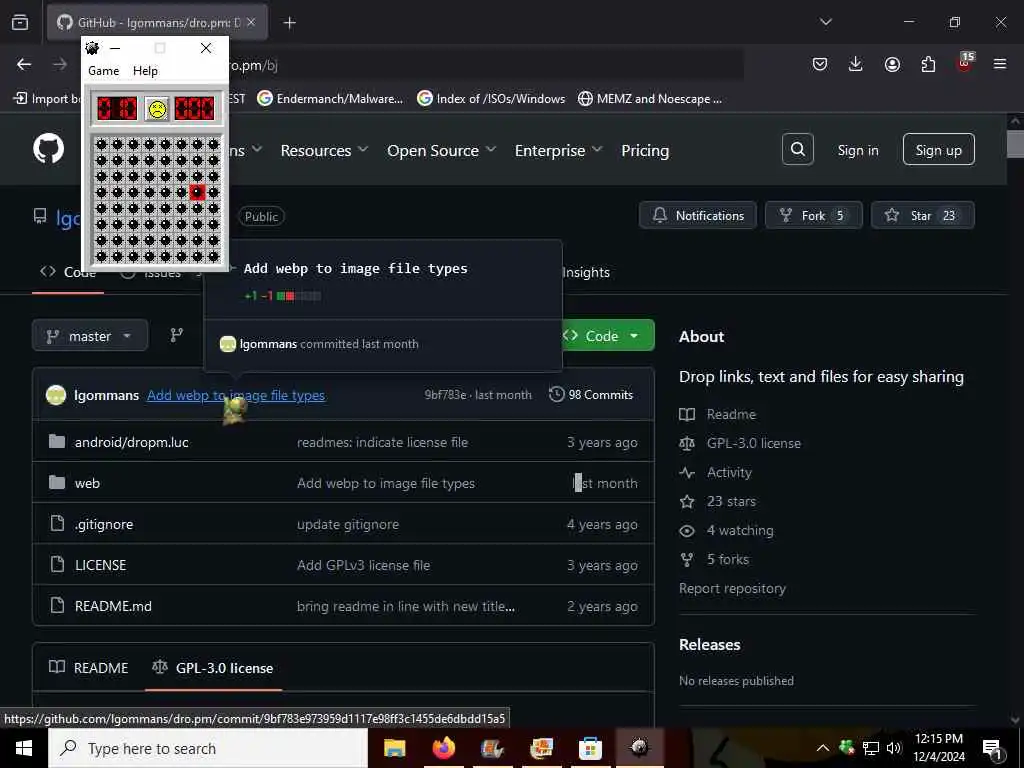The height and width of the screenshot is (768, 1024).
Task: Open File Explorer from taskbar
Action: tap(394, 748)
